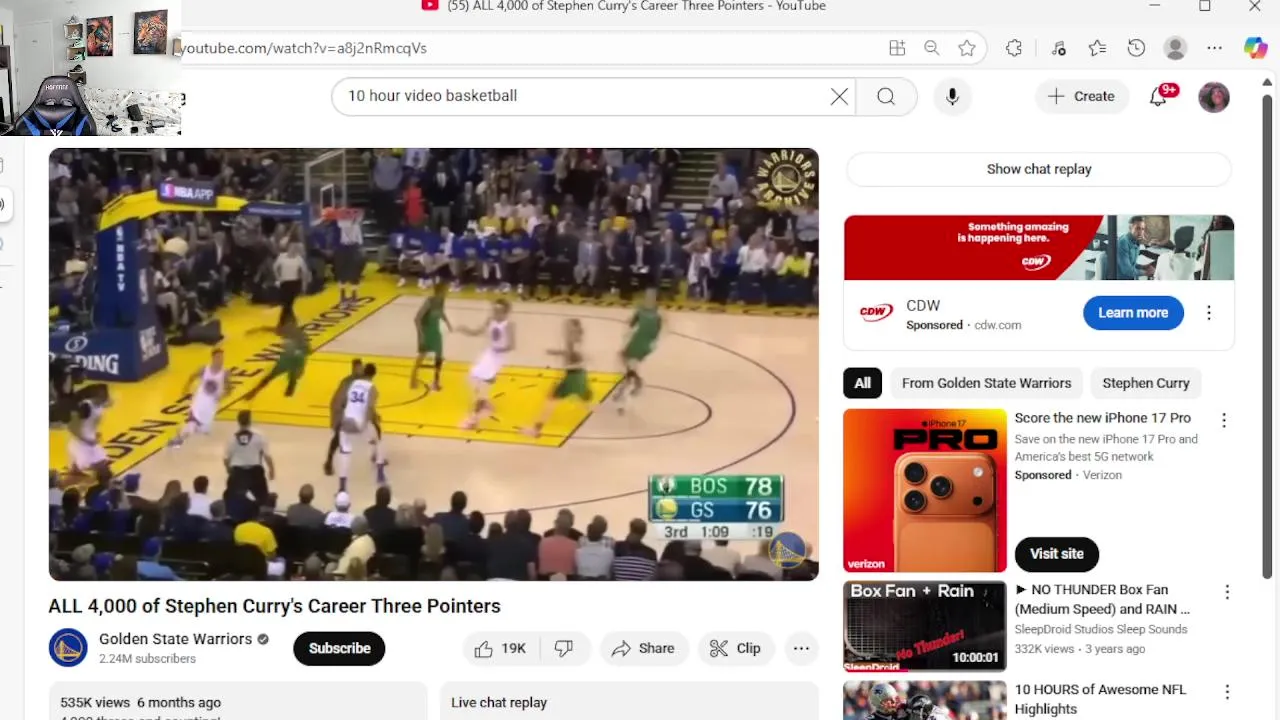1280x720 pixels.
Task: Click Learn more on the CDW ad
Action: pos(1133,313)
